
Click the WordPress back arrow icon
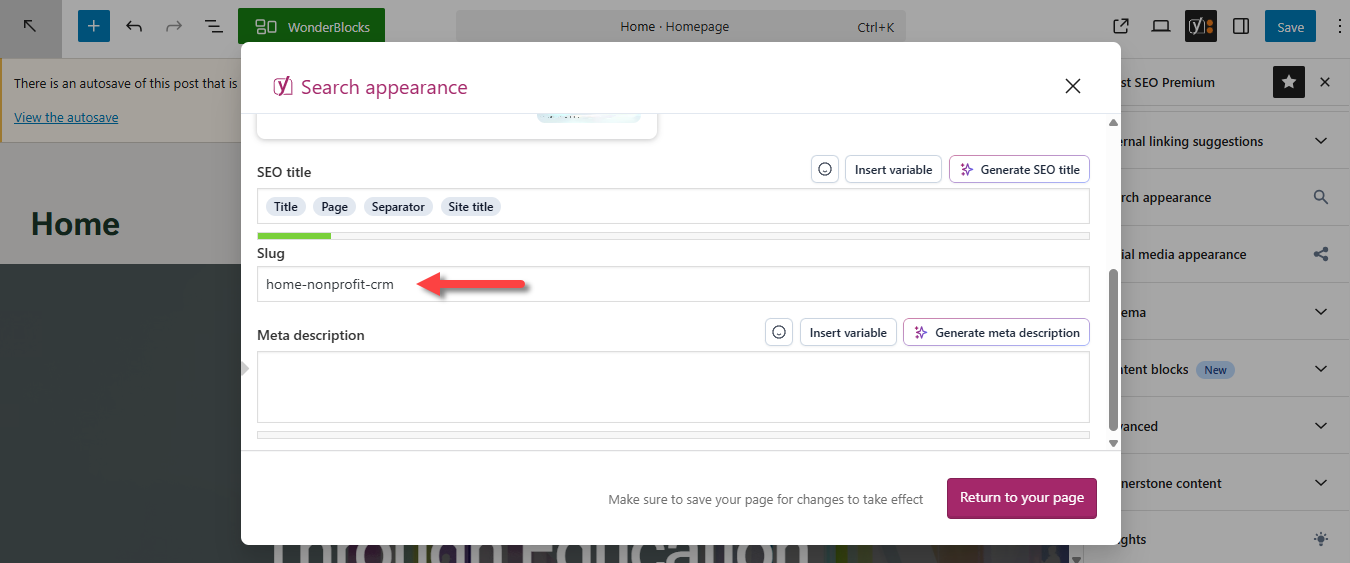pos(30,26)
